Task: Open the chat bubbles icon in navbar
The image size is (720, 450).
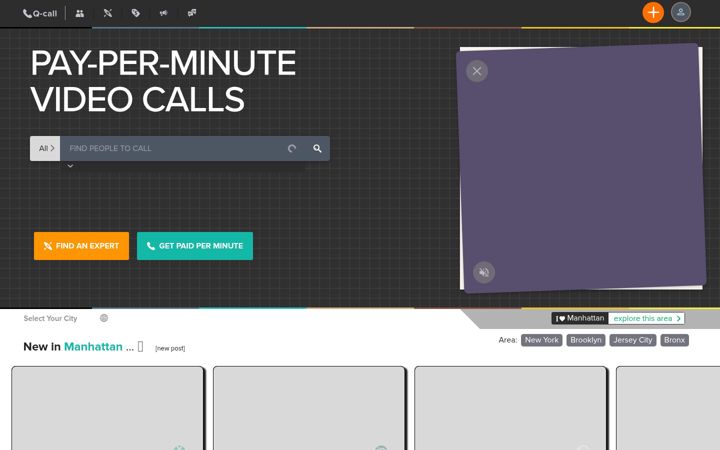Action: [192, 13]
